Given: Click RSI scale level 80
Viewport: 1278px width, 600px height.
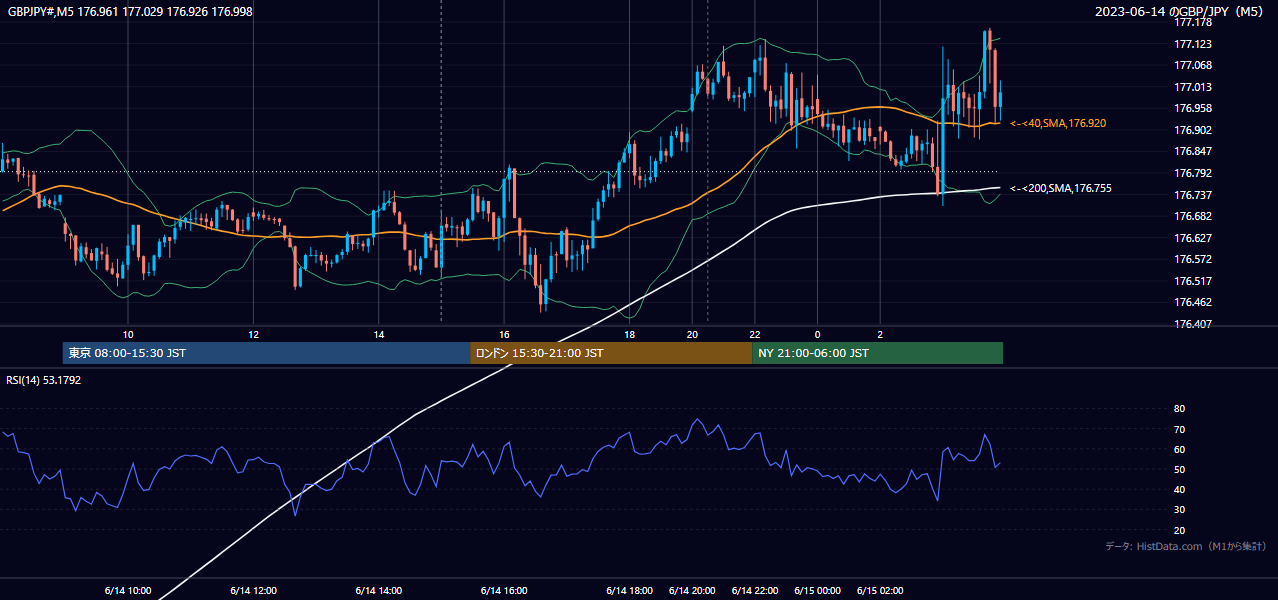Looking at the screenshot, I should coord(1179,409).
